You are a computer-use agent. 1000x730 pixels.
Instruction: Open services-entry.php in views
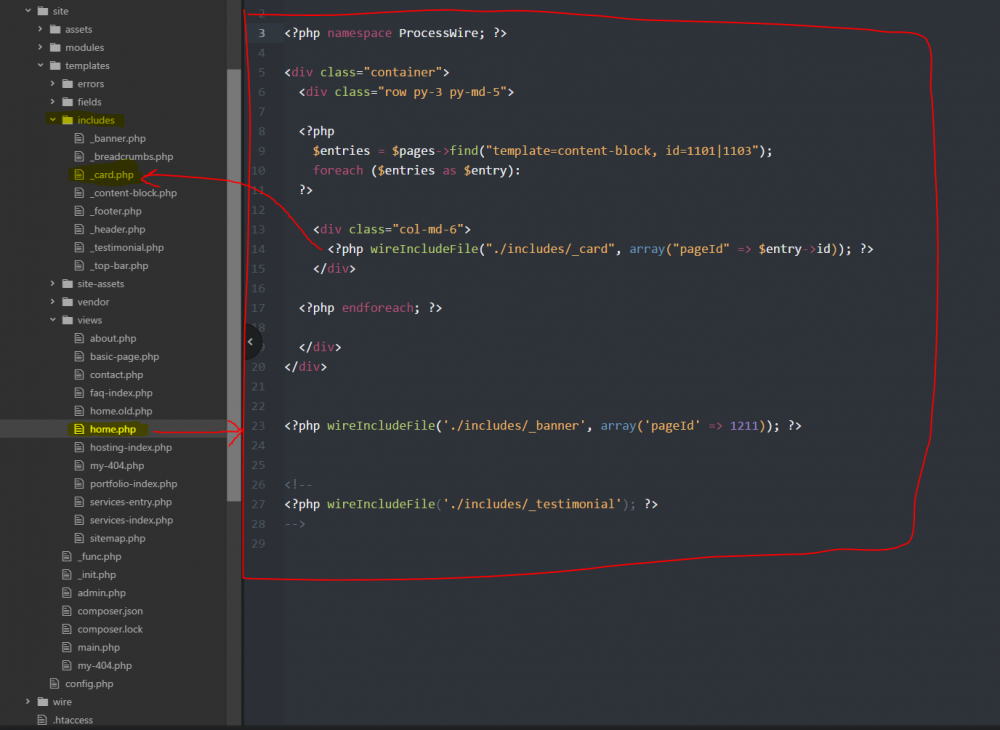130,502
